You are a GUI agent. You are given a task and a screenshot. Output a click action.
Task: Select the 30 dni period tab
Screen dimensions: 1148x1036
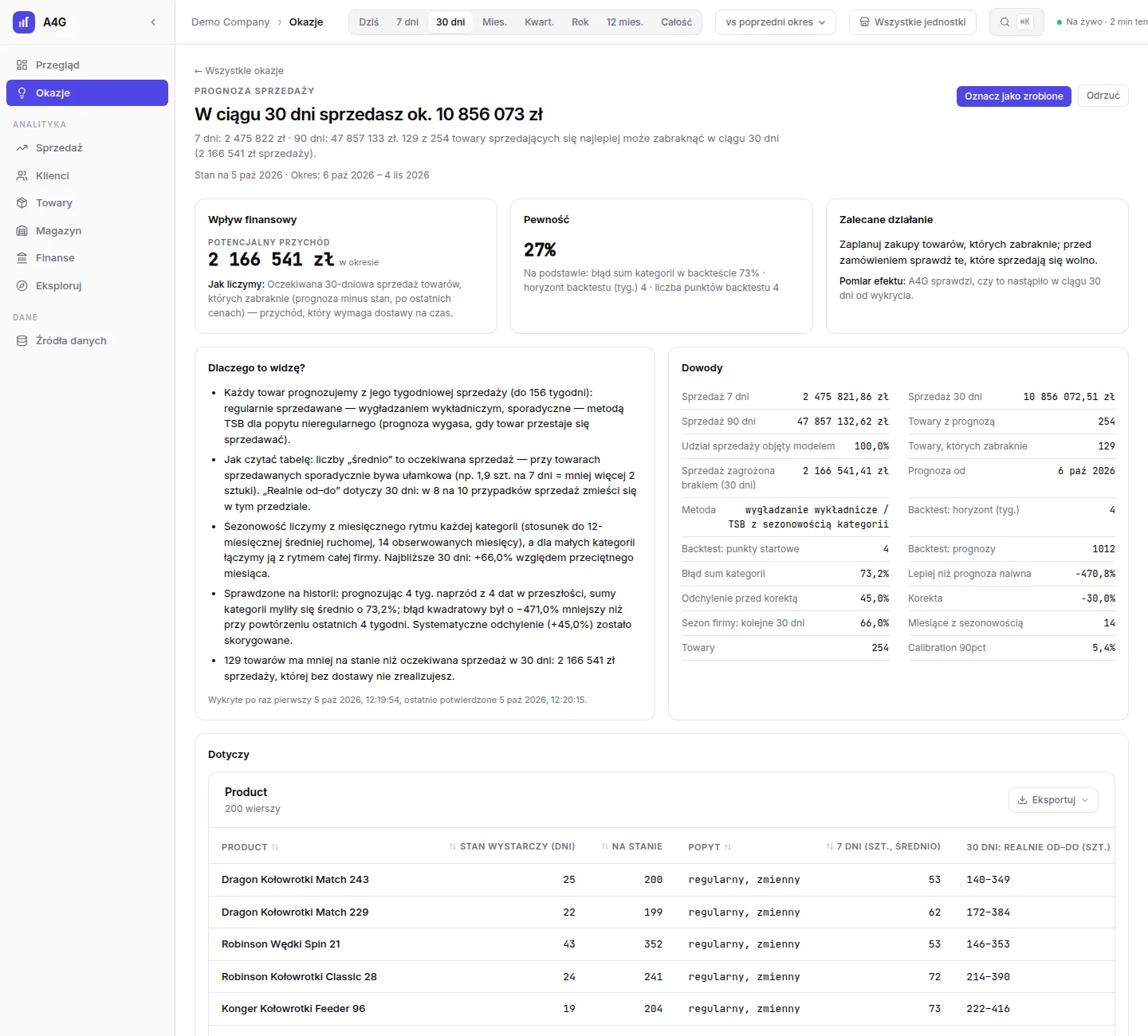click(450, 22)
